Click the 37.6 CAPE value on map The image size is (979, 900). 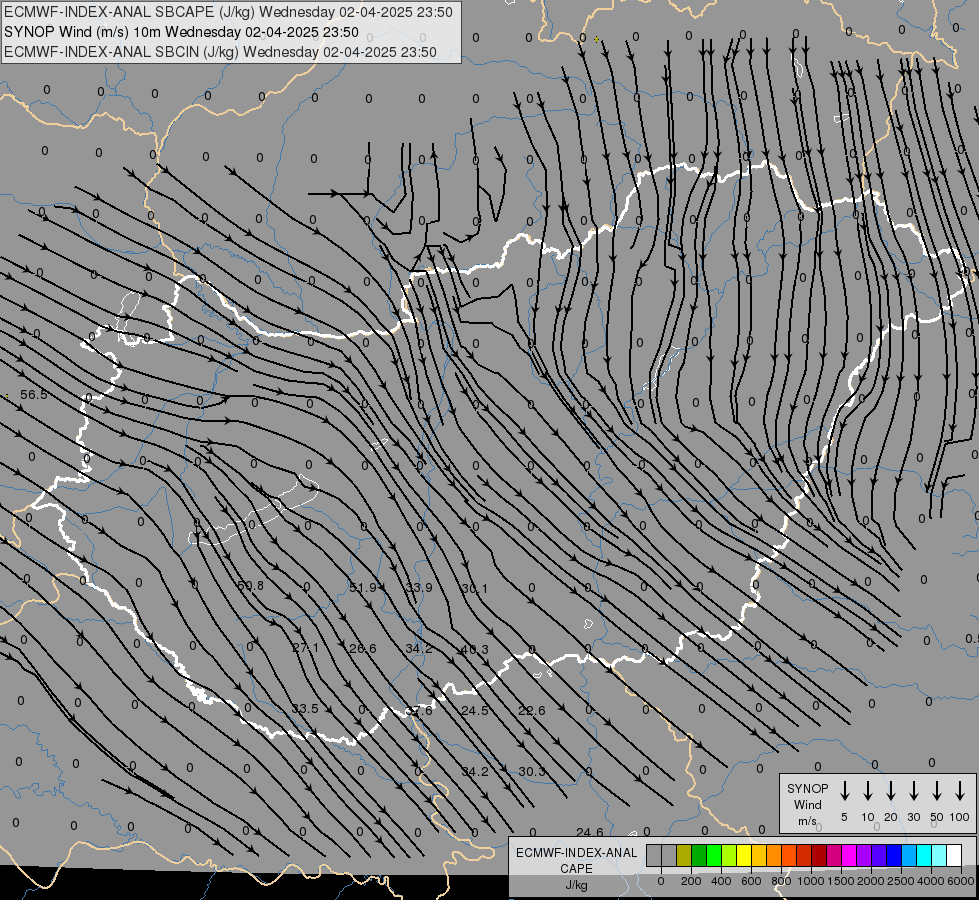click(419, 711)
